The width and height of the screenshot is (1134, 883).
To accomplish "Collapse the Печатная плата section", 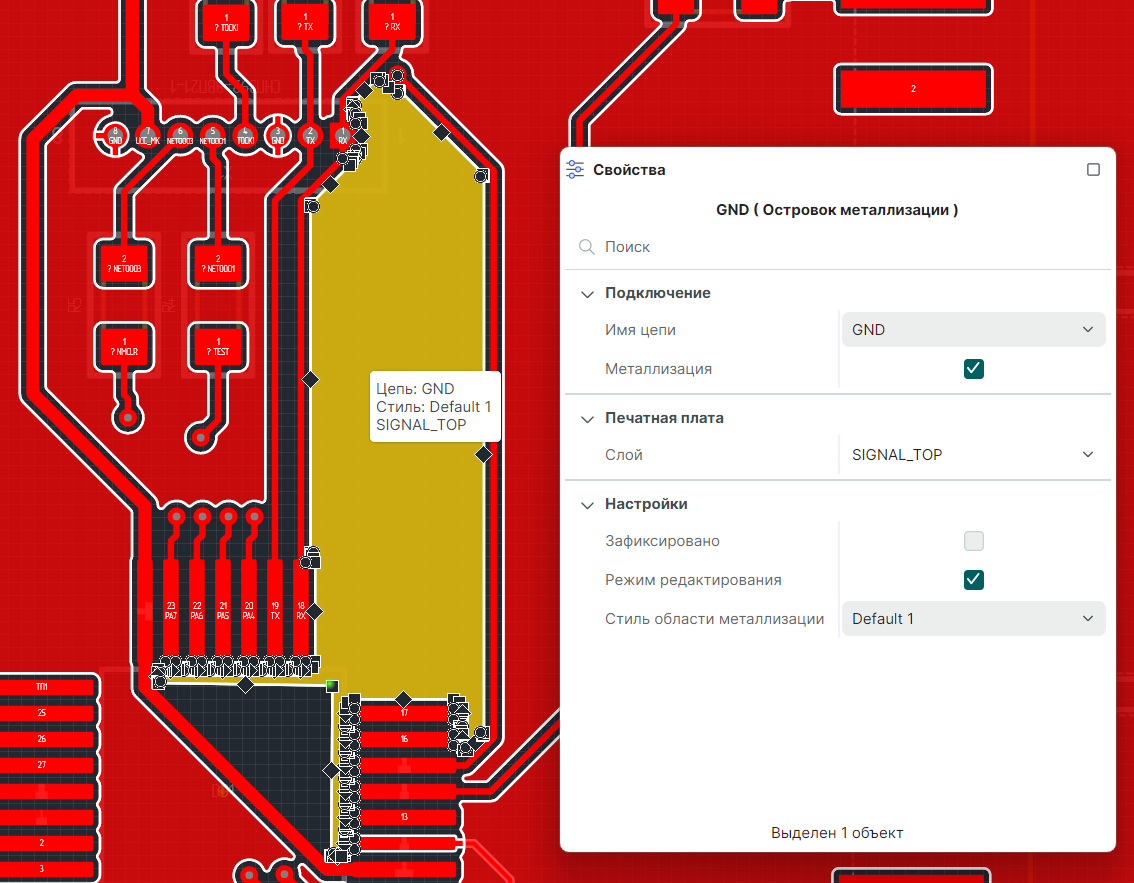I will (587, 419).
